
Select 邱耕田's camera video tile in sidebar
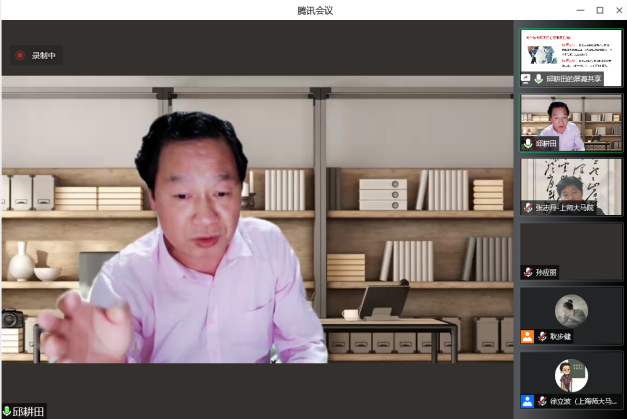(x=571, y=120)
